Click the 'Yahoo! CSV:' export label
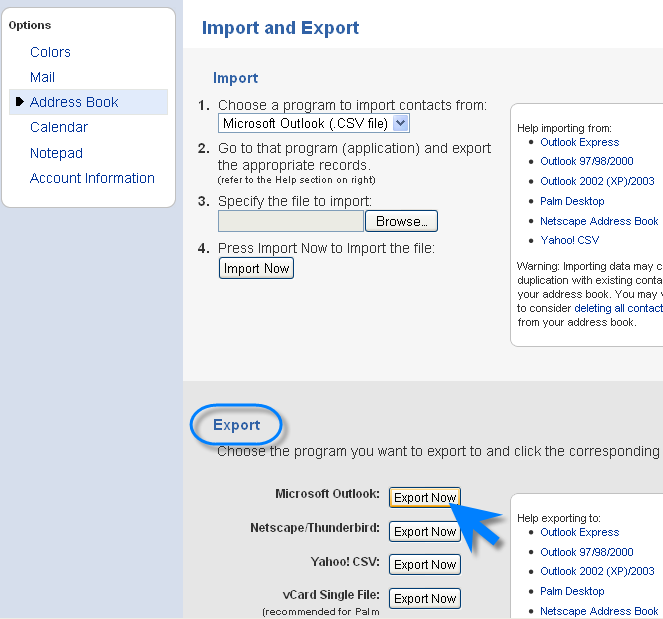The width and height of the screenshot is (663, 619). tap(345, 561)
